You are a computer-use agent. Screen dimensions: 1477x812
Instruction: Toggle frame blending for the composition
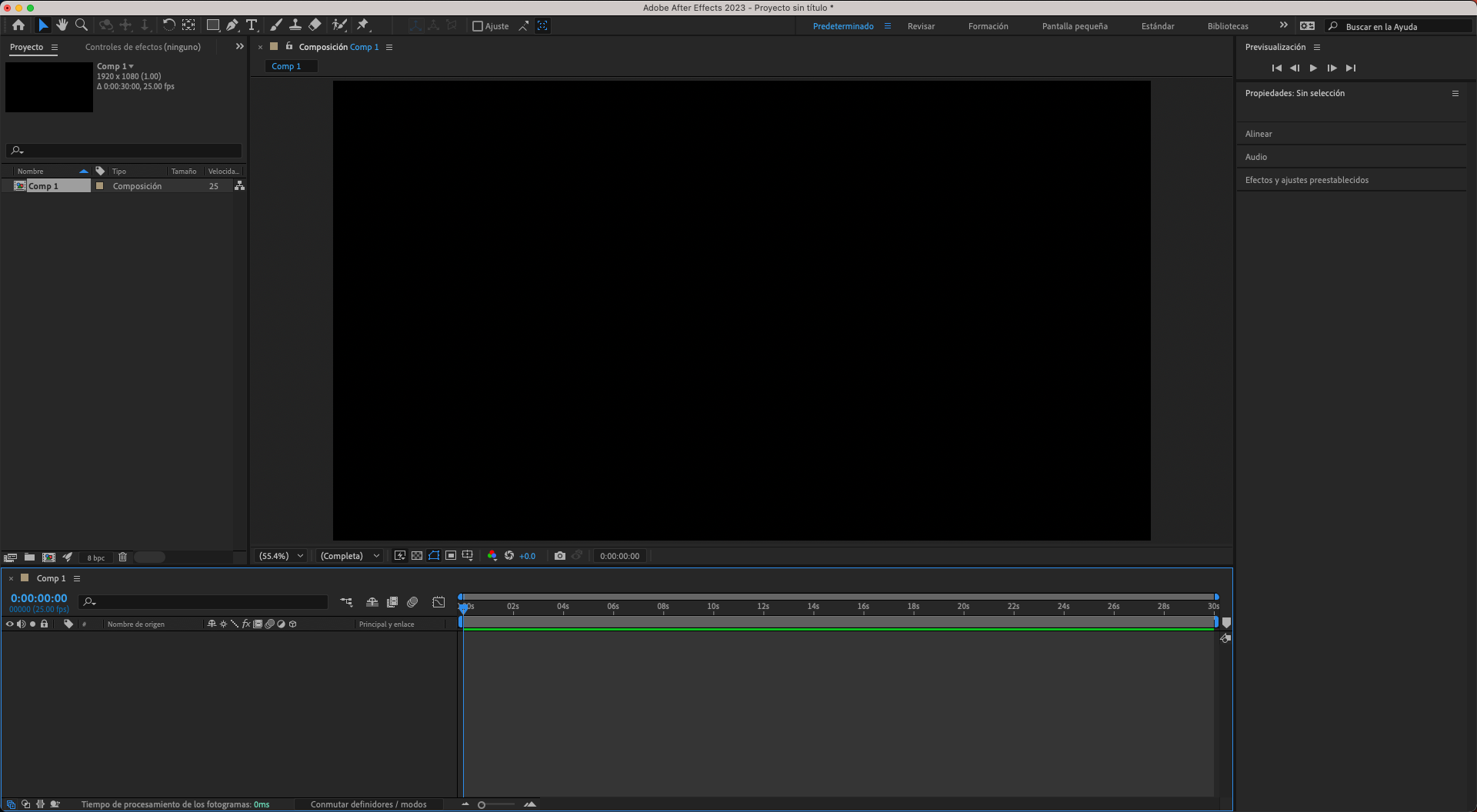pyautogui.click(x=392, y=602)
